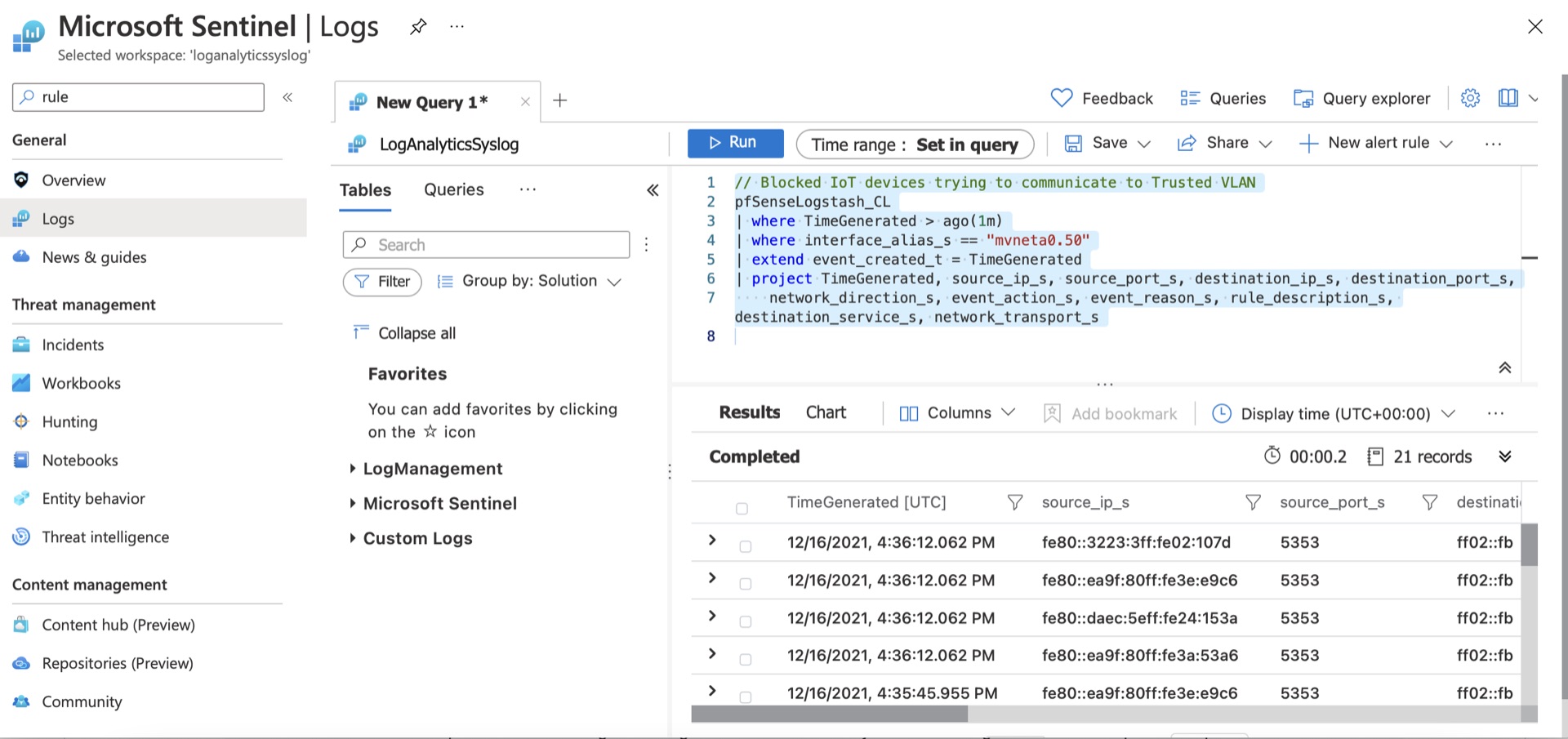Filter the TimeGenerated column
The image size is (1568, 739).
click(1014, 503)
